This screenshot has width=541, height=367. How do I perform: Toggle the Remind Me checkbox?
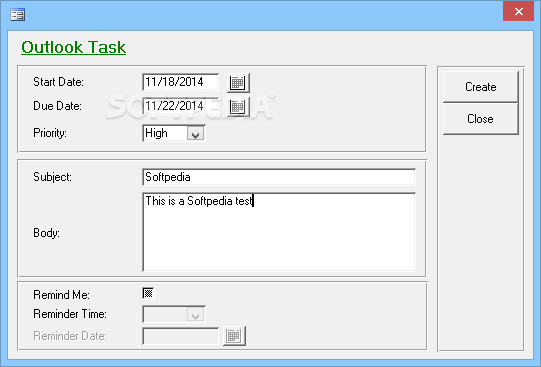tap(148, 293)
